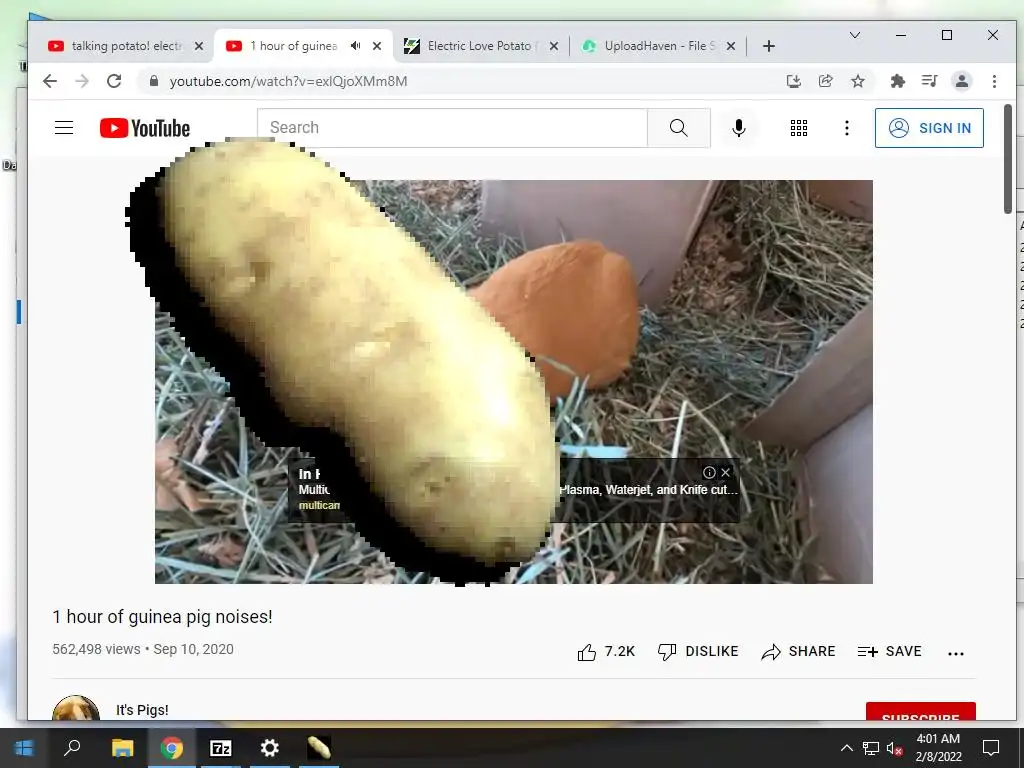This screenshot has width=1024, height=768.
Task: Click the browser forward arrow
Action: point(82,81)
